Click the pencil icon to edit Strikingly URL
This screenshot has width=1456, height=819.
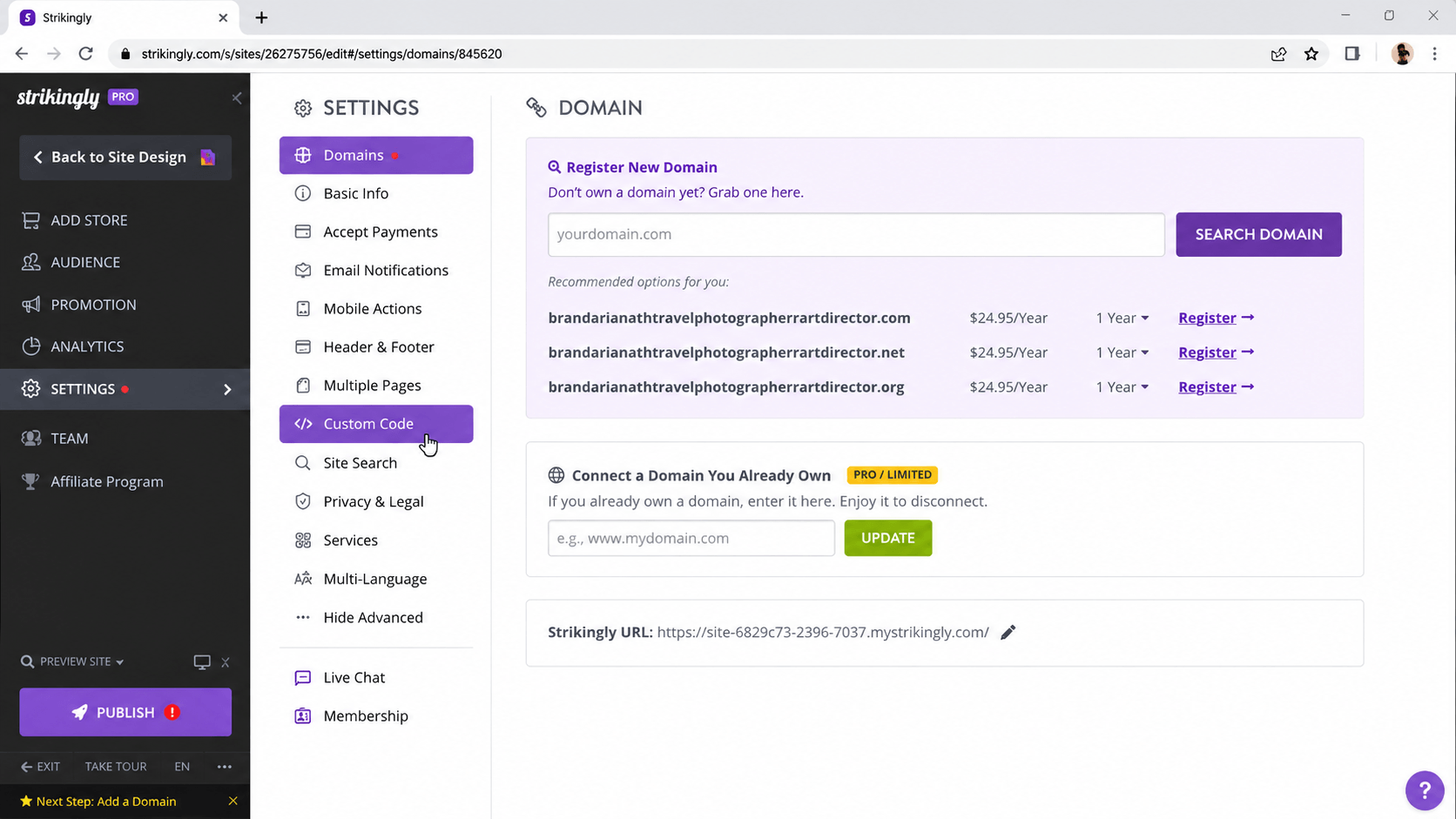pos(1008,633)
